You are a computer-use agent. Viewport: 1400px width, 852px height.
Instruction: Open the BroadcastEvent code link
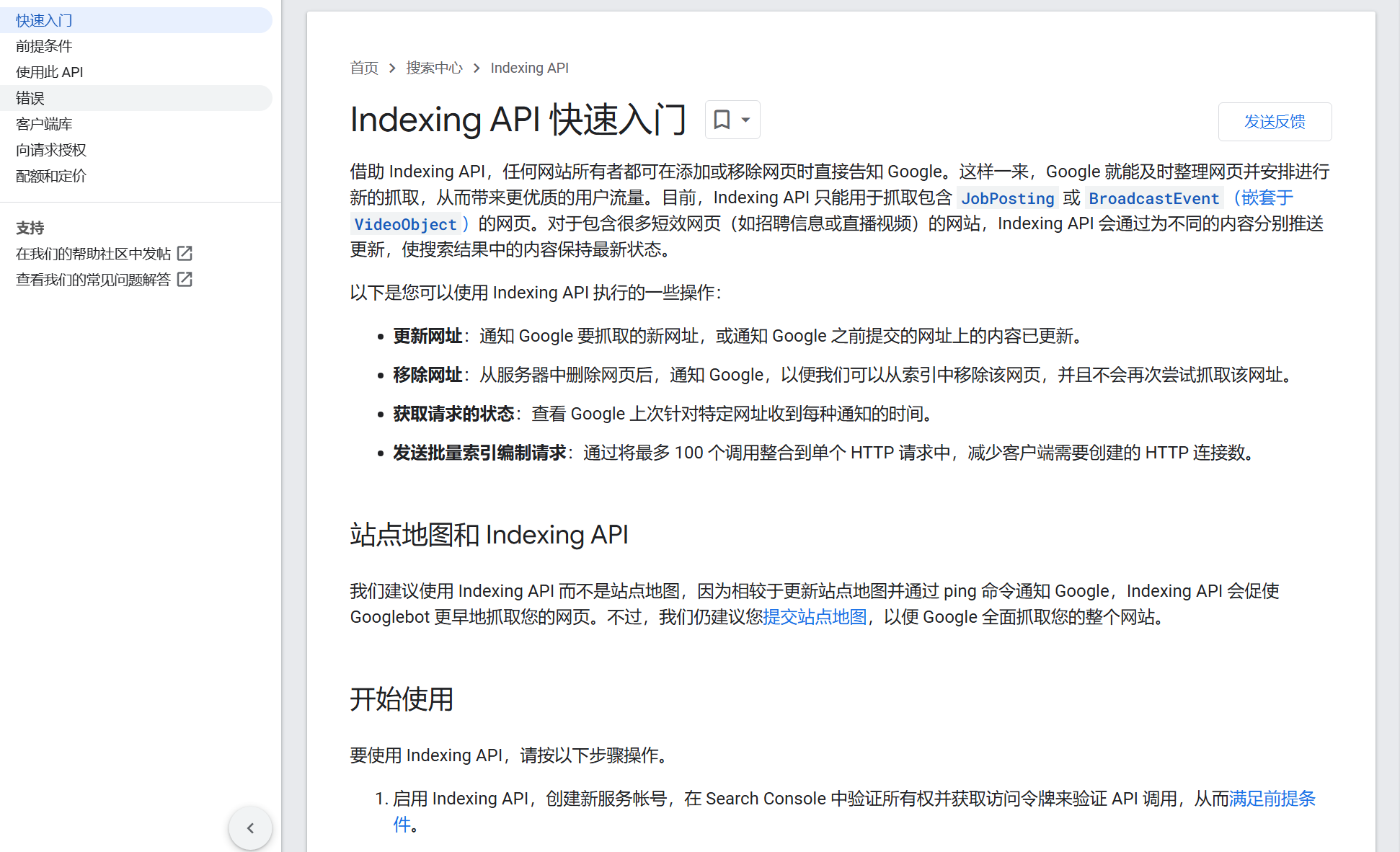click(x=1153, y=198)
